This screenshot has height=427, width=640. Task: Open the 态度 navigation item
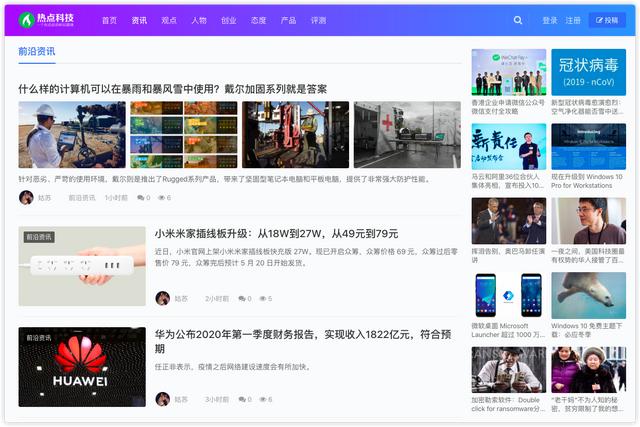point(258,20)
